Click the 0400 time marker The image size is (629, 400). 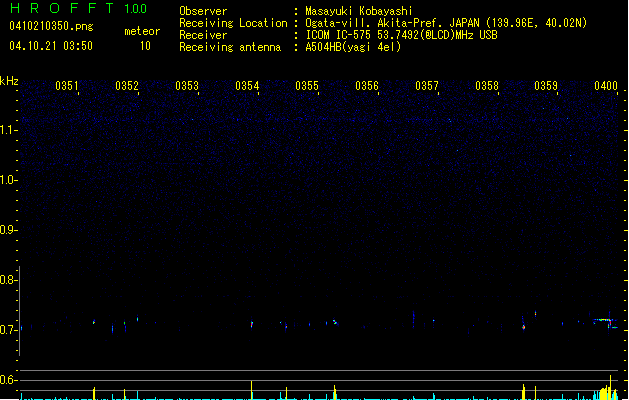(x=606, y=86)
